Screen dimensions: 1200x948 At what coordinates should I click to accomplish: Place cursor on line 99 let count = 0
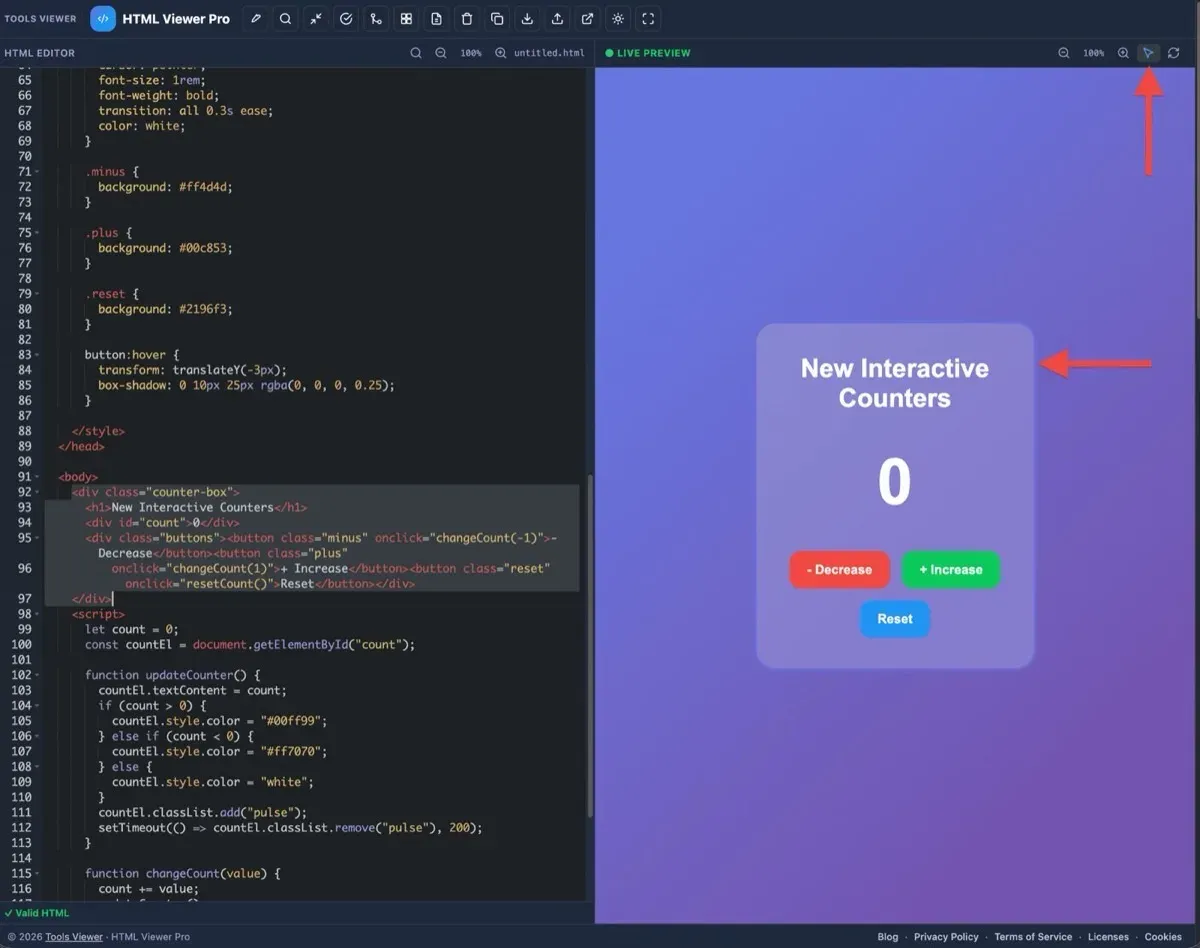[132, 629]
